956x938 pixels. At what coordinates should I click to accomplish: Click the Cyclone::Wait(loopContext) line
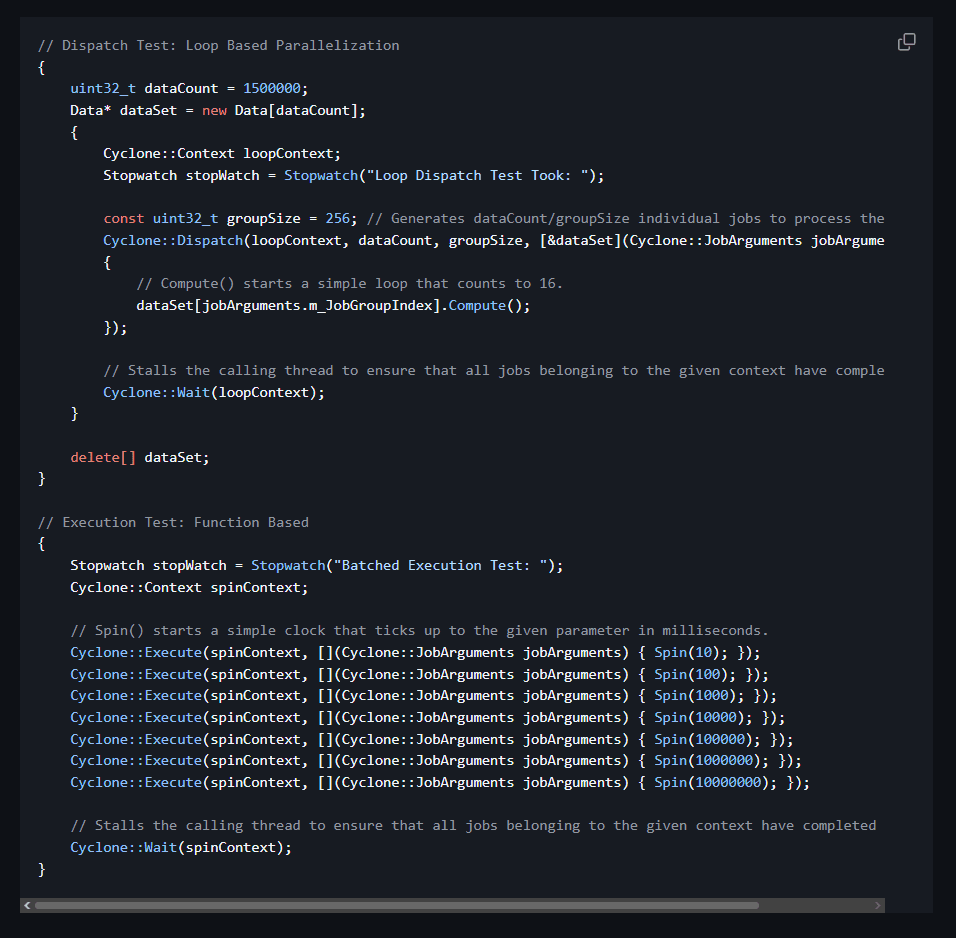[x=214, y=392]
